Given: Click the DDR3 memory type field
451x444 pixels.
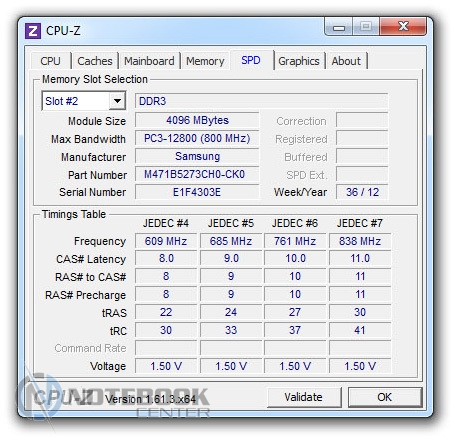Looking at the screenshot, I should [x=261, y=101].
